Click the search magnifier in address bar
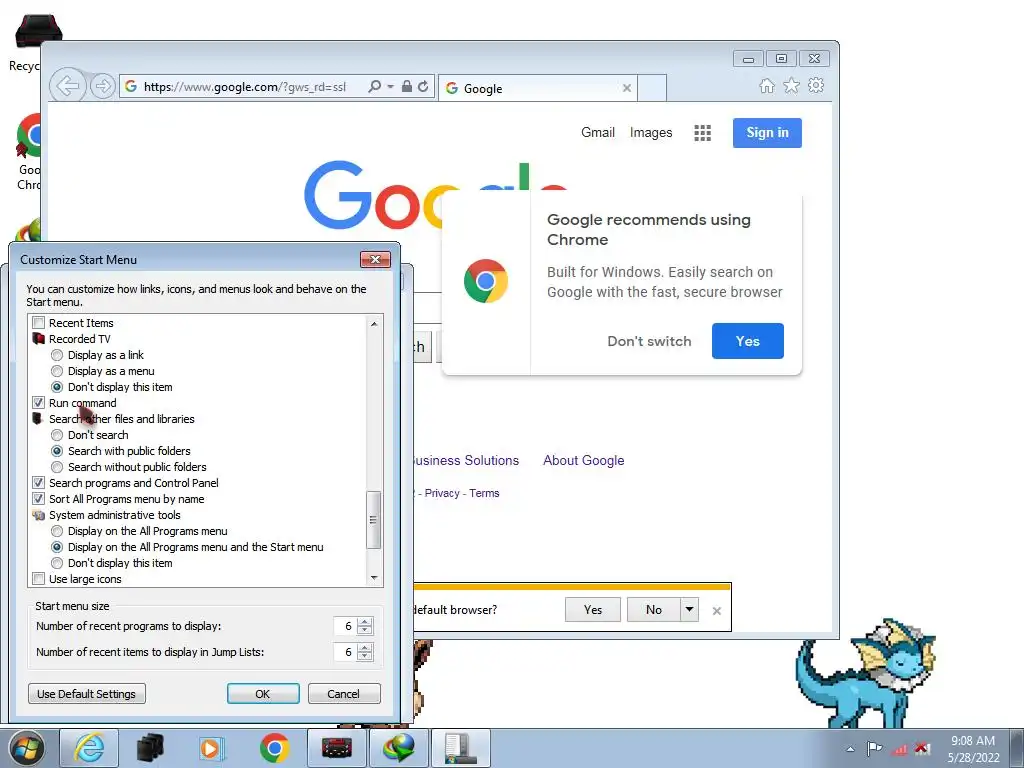Image resolution: width=1024 pixels, height=768 pixels. point(375,86)
